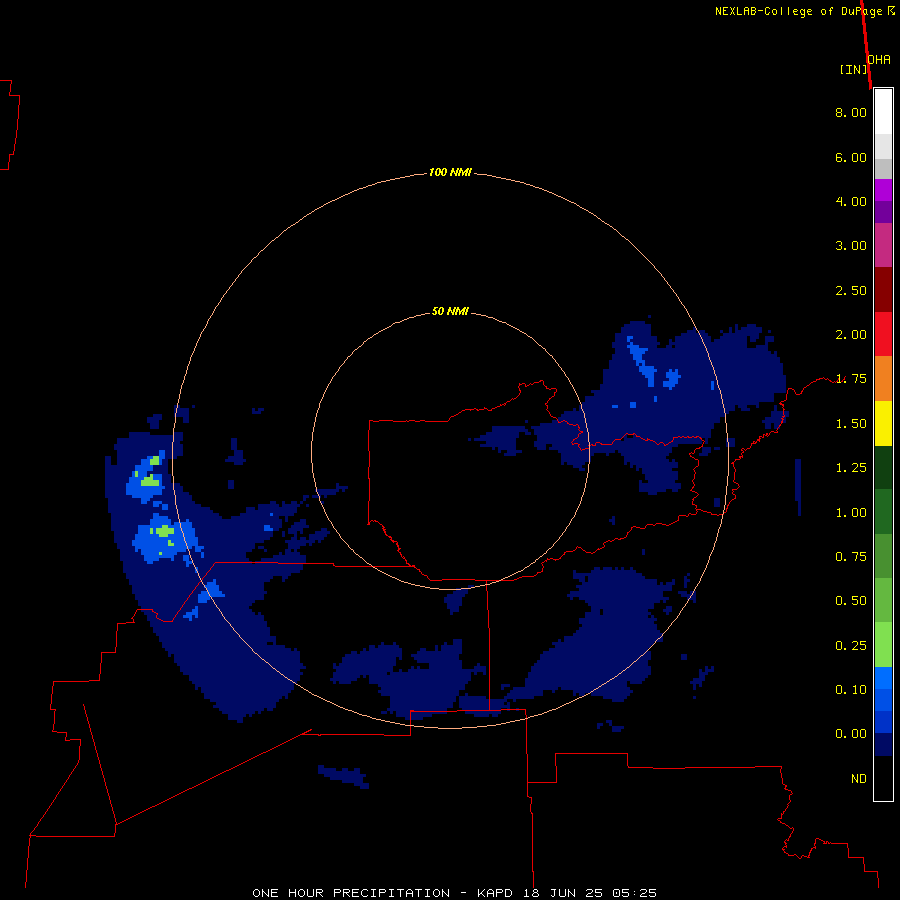Click the 1.25 legend value
The height and width of the screenshot is (900, 900).
[x=851, y=468]
